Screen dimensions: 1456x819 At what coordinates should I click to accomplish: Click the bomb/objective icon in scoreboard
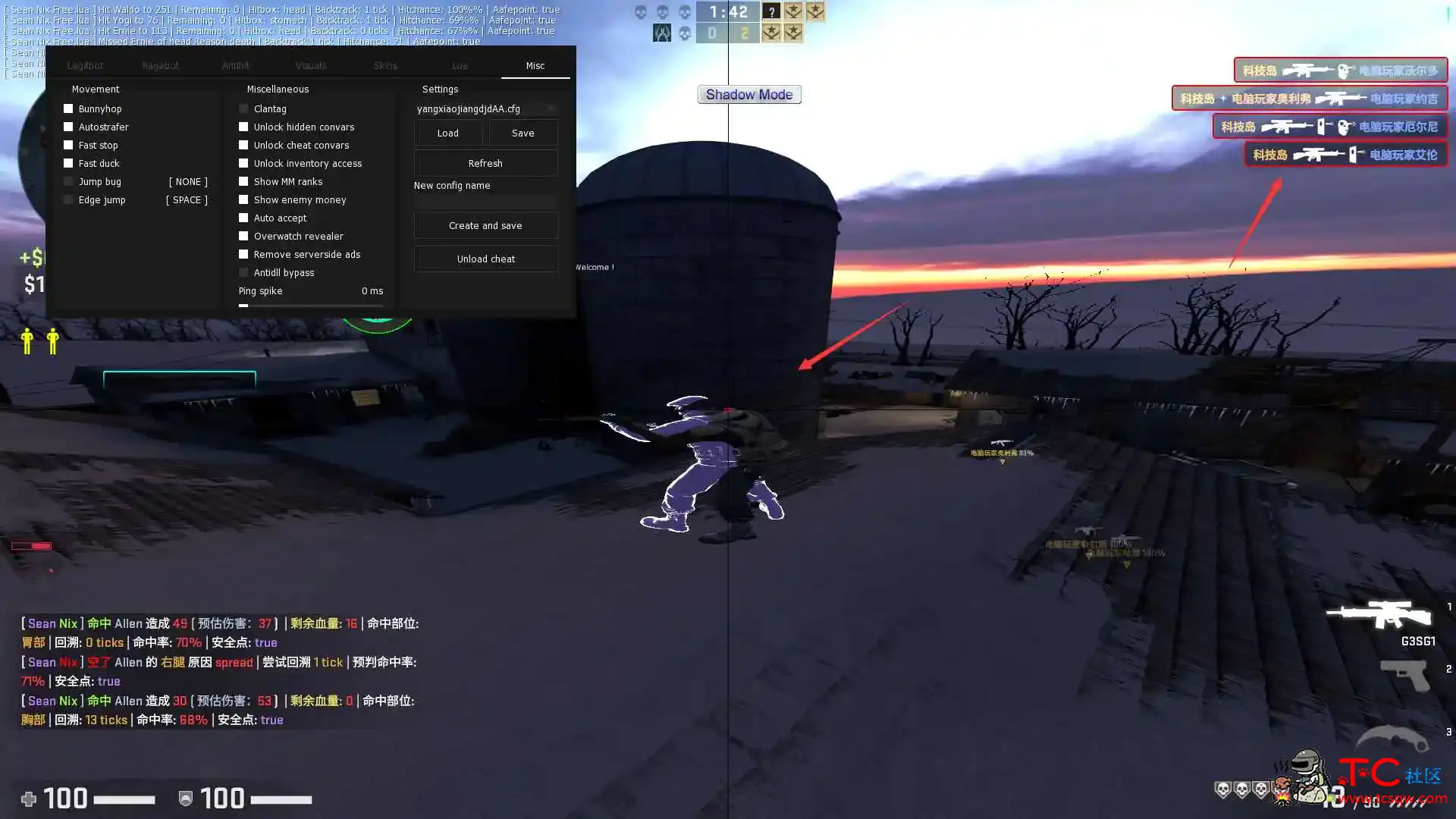point(662,33)
